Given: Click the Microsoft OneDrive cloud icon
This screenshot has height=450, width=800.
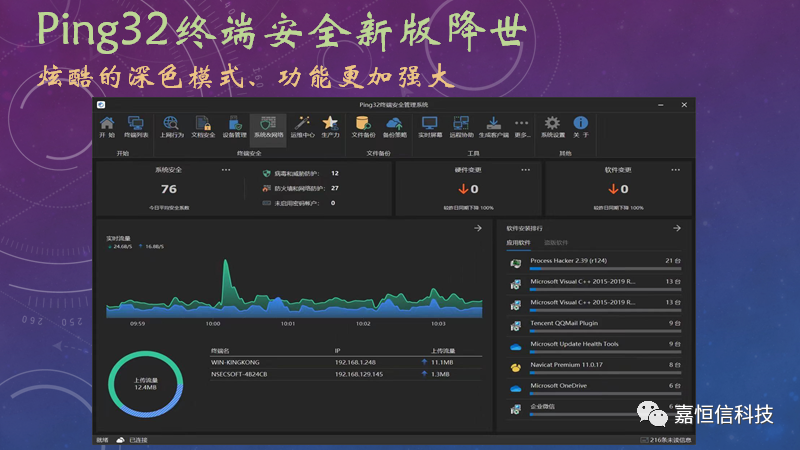Looking at the screenshot, I should (516, 388).
